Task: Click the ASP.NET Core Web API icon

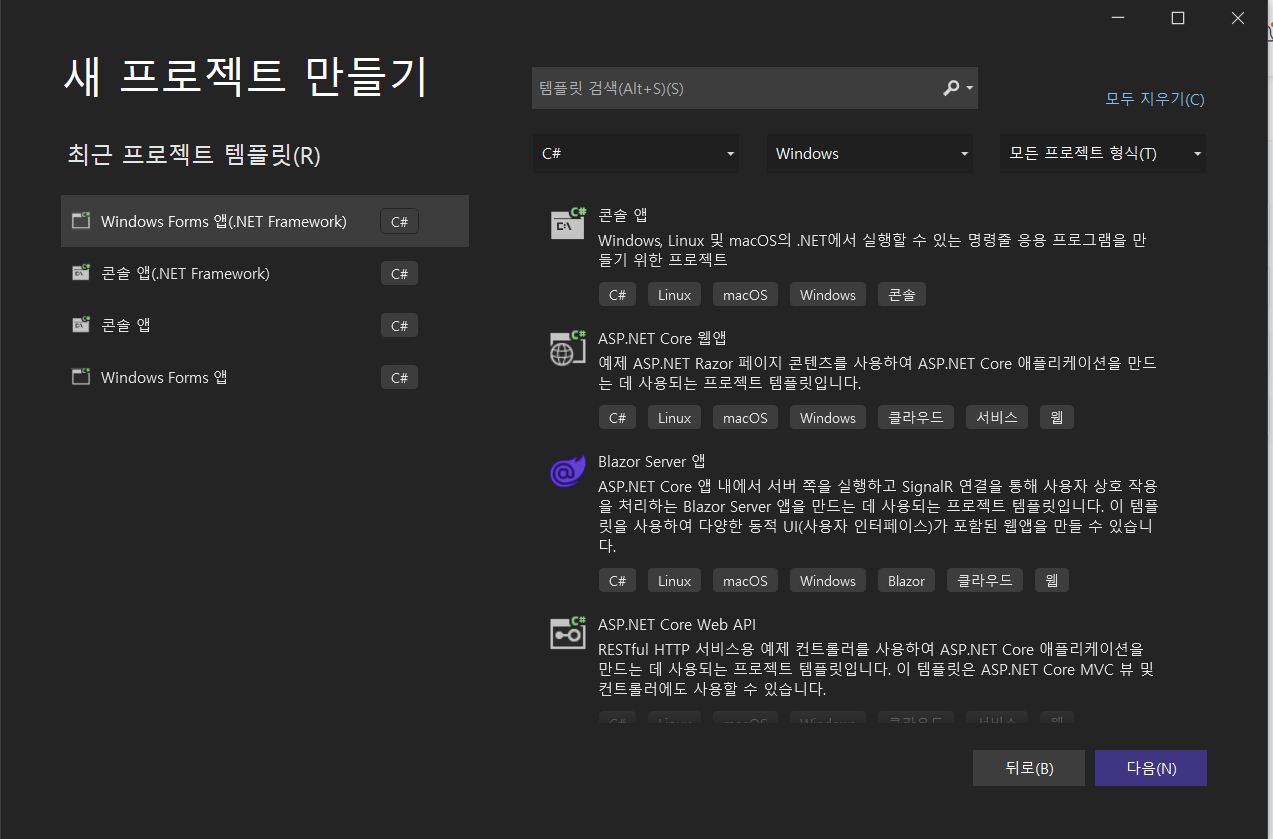Action: 568,633
